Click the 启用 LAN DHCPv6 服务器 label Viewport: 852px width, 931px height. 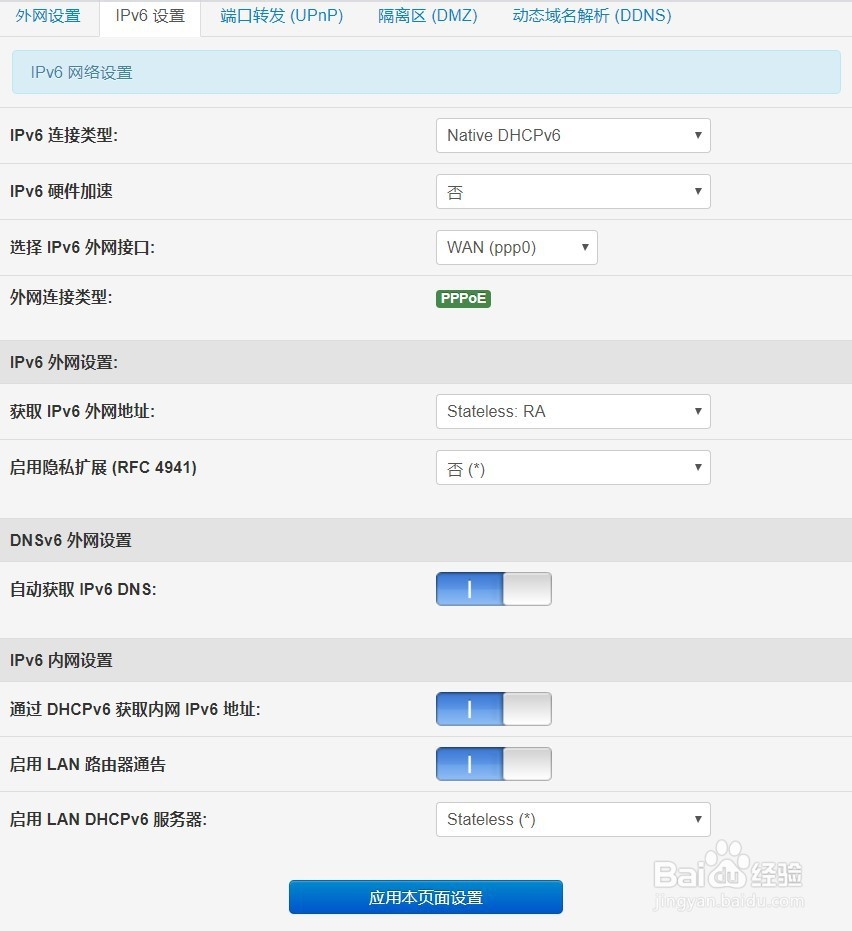(x=108, y=819)
